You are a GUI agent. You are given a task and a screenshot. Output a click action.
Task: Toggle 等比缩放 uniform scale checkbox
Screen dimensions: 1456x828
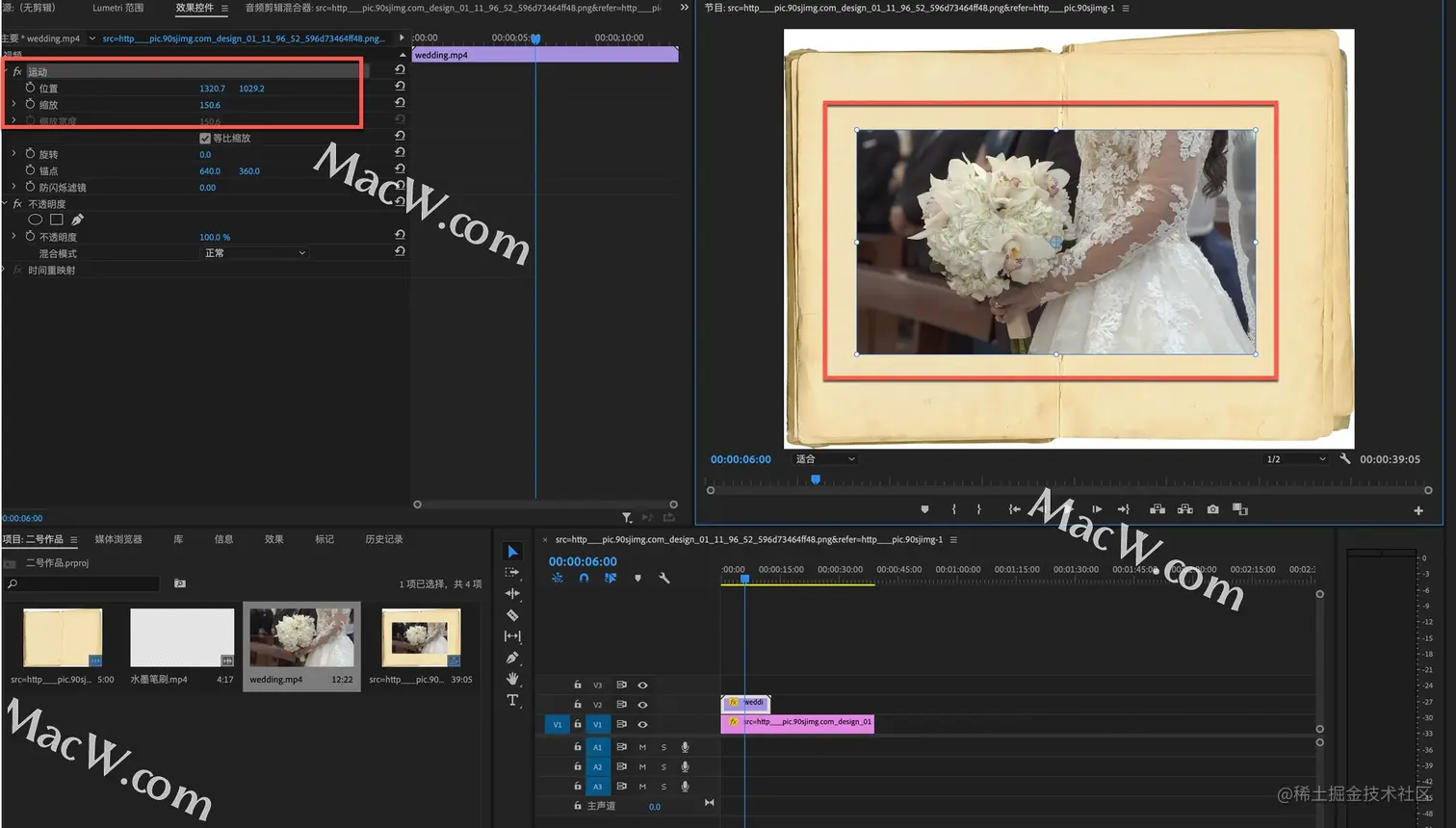point(204,138)
